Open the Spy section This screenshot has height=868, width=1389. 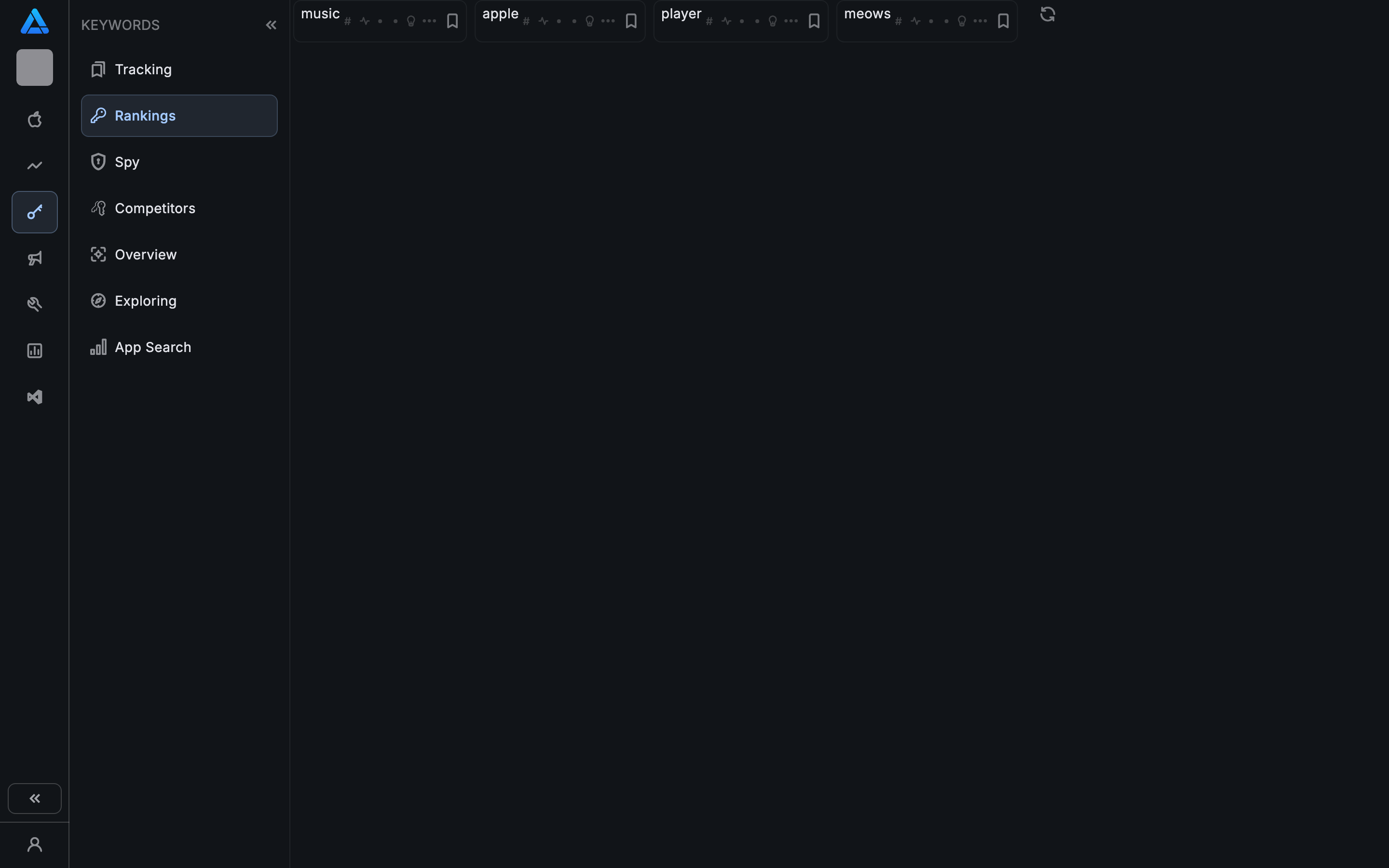(x=126, y=162)
